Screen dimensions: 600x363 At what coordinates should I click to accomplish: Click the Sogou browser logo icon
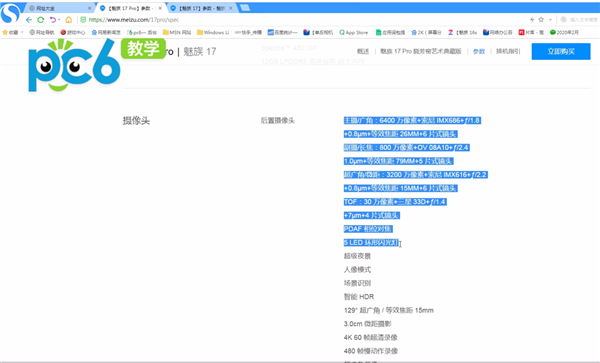[x=10, y=13]
